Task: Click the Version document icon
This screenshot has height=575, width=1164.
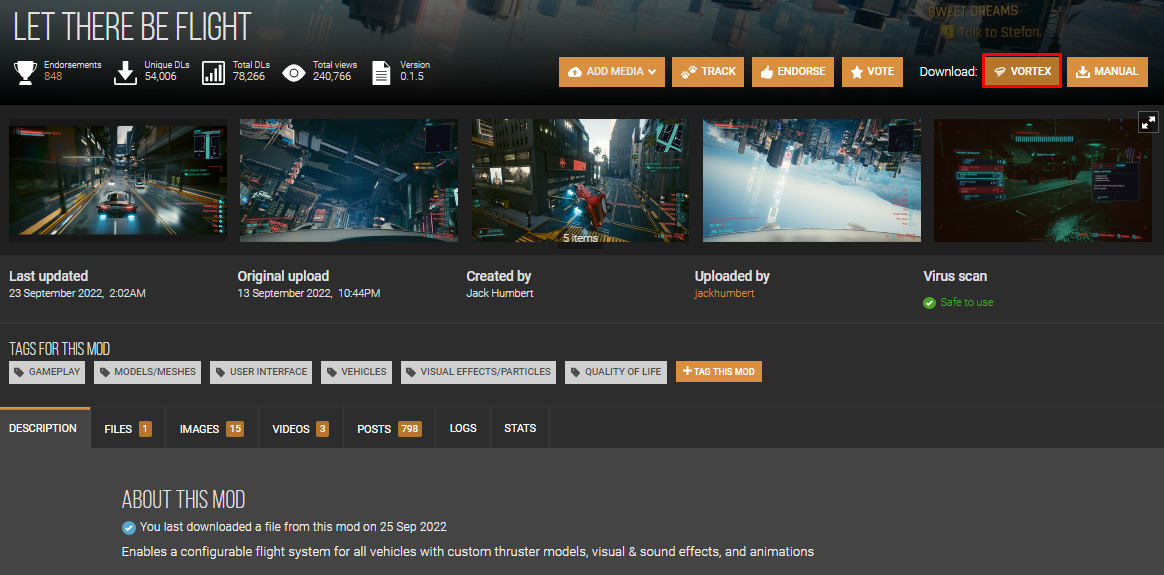Action: click(x=381, y=73)
